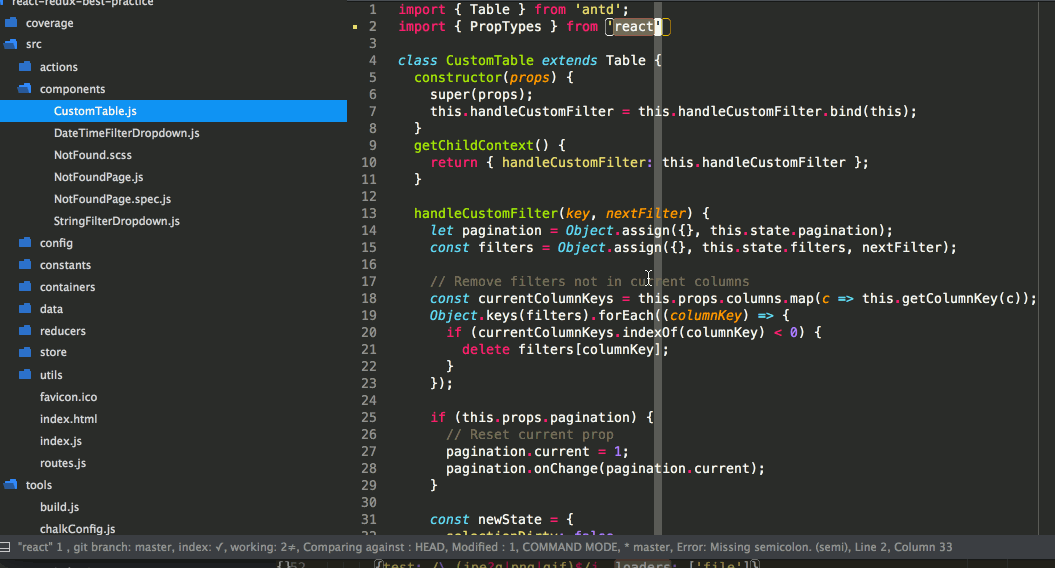Click 'currentColumnKeys' on line 18
The image size is (1055, 568).
coord(546,298)
